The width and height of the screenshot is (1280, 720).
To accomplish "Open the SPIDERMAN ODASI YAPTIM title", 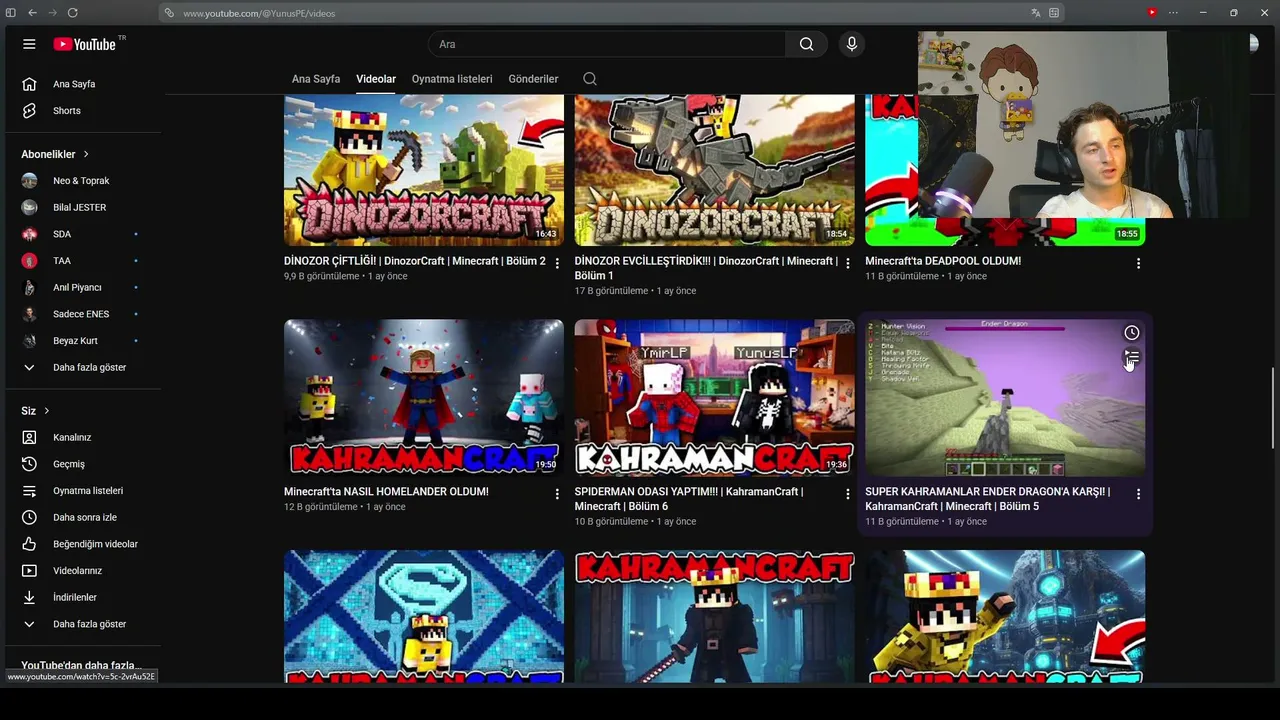I will (x=689, y=499).
